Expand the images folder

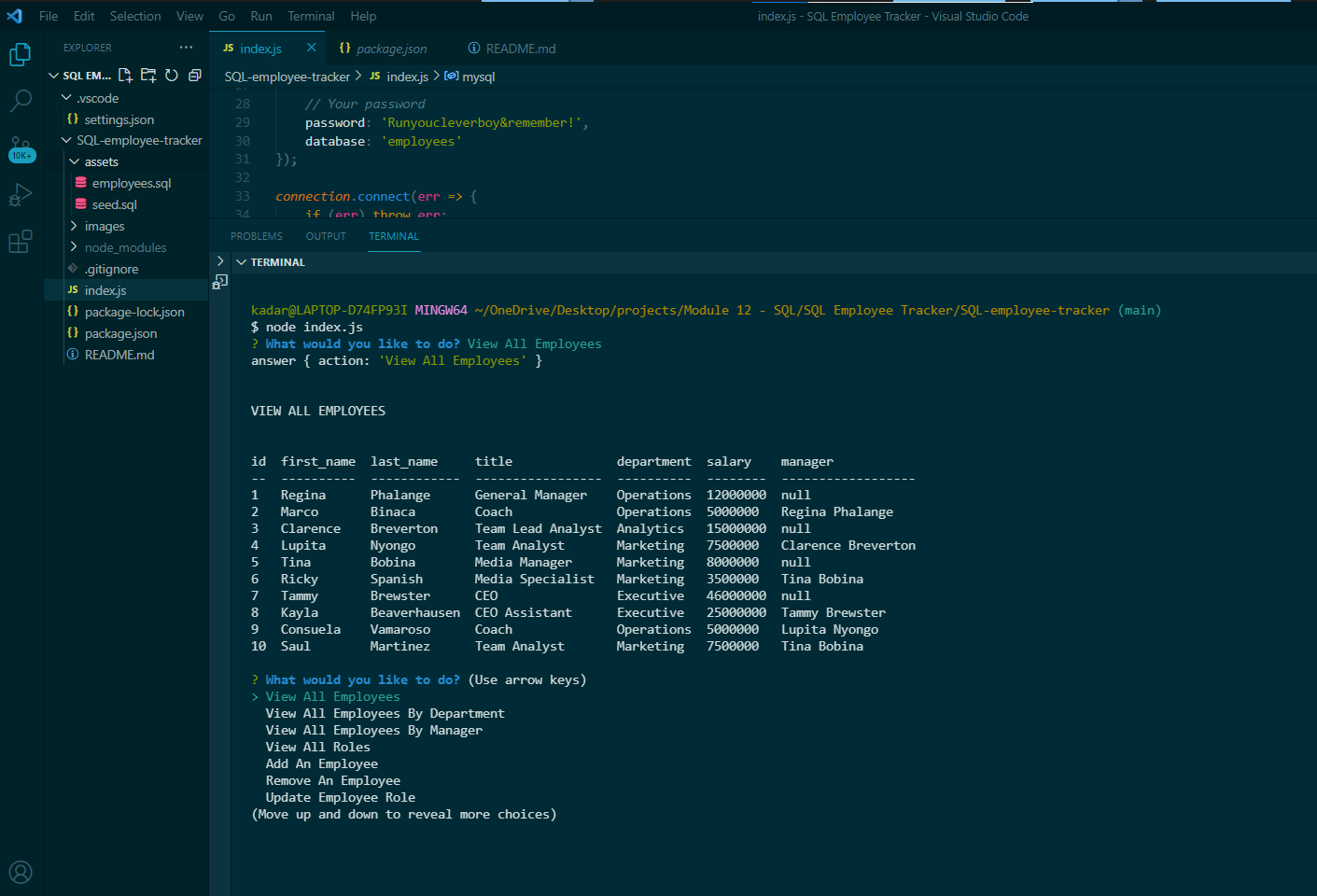pos(103,225)
